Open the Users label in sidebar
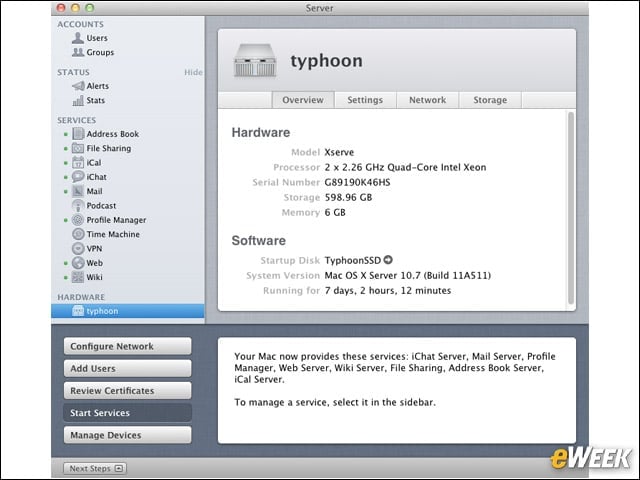 pos(97,38)
